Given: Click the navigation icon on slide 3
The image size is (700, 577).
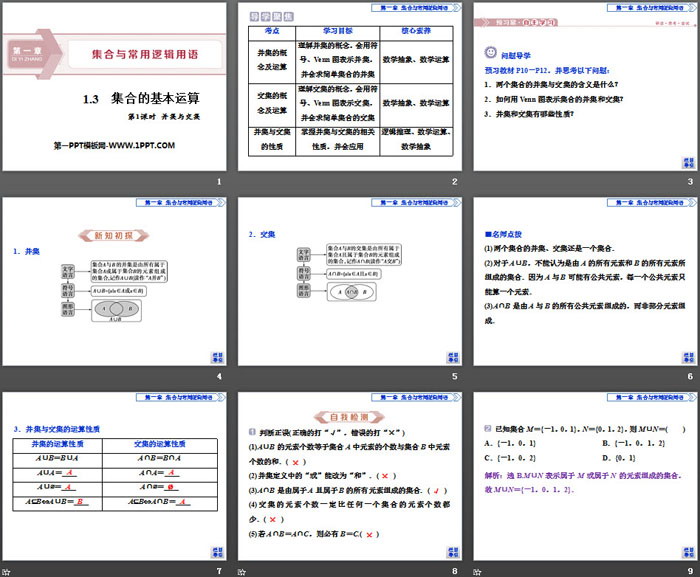Looking at the screenshot, I should click(x=687, y=161).
